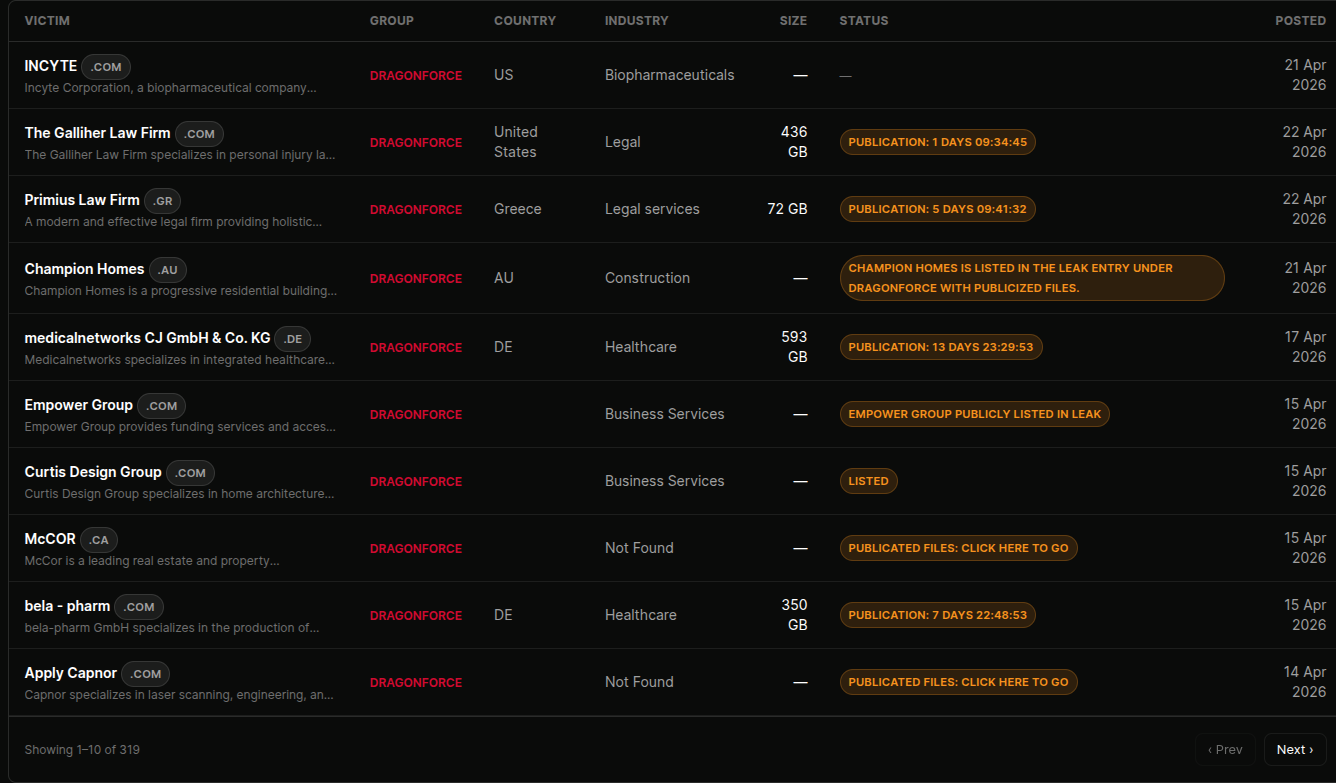Click the .COM tag next to Empower Group
The image size is (1336, 783).
pos(162,406)
